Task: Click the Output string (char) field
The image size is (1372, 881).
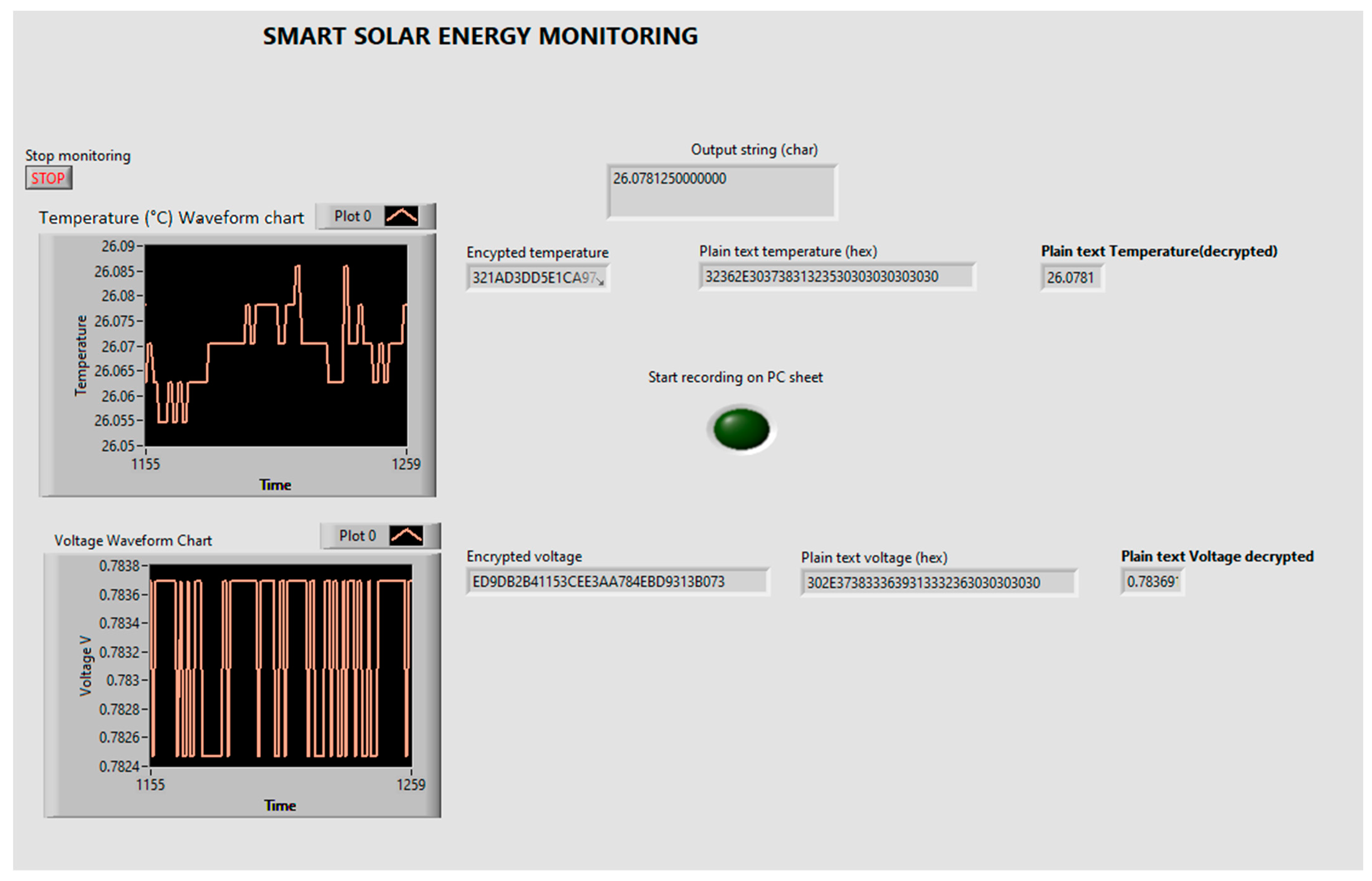Action: [x=721, y=191]
